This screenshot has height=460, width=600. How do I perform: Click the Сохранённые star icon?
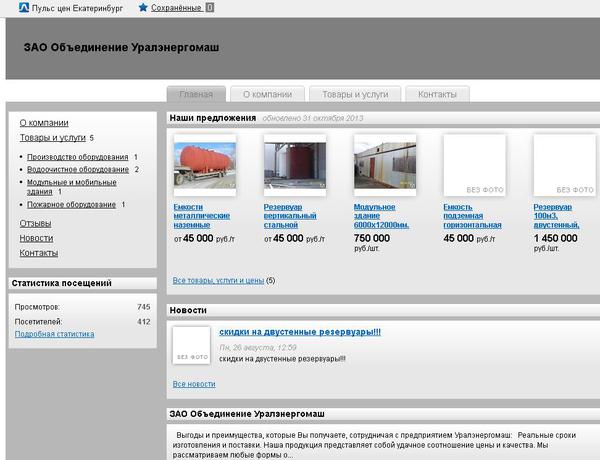[x=143, y=7]
